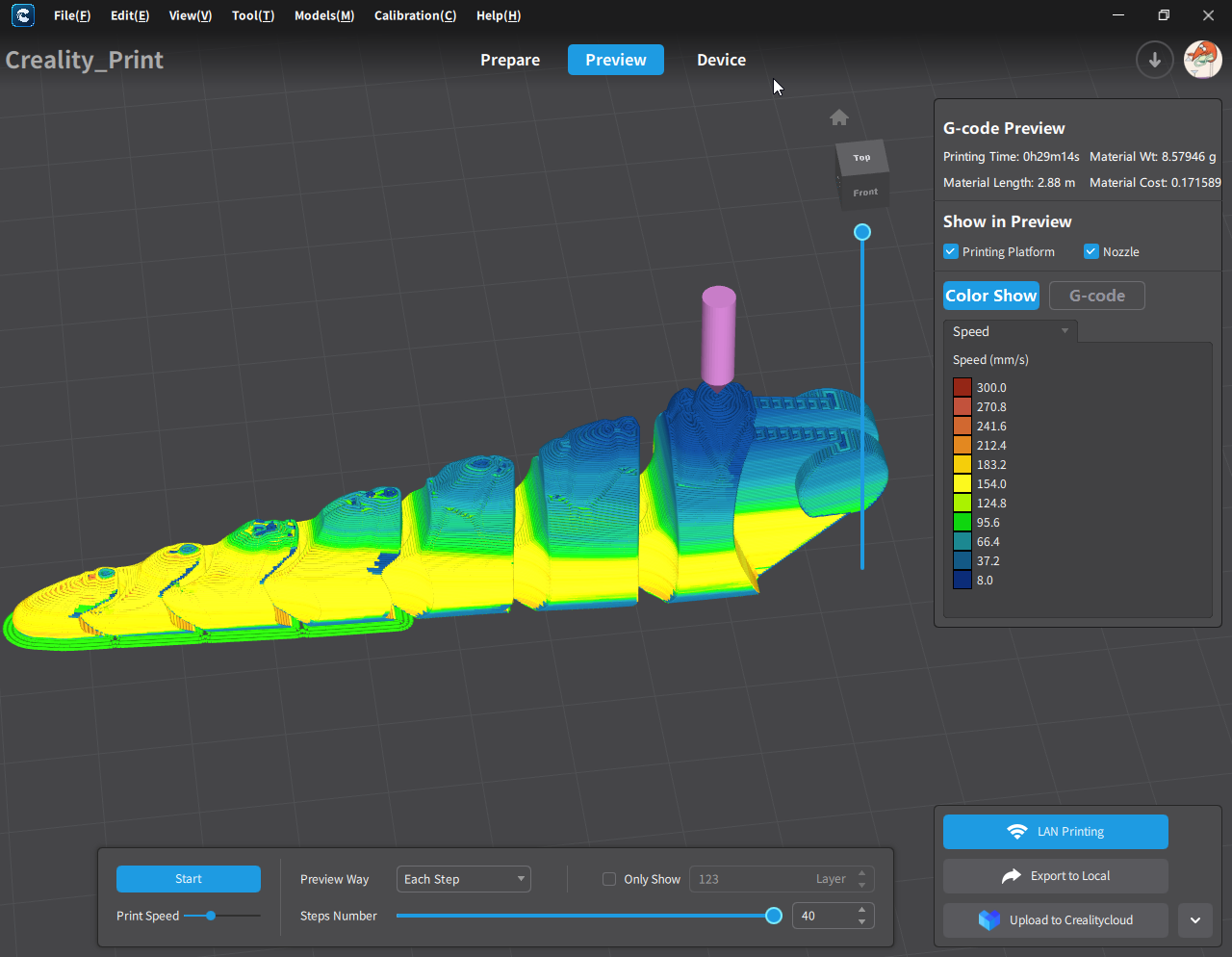Click the Steps Number slider handle
The image size is (1232, 957).
click(774, 916)
